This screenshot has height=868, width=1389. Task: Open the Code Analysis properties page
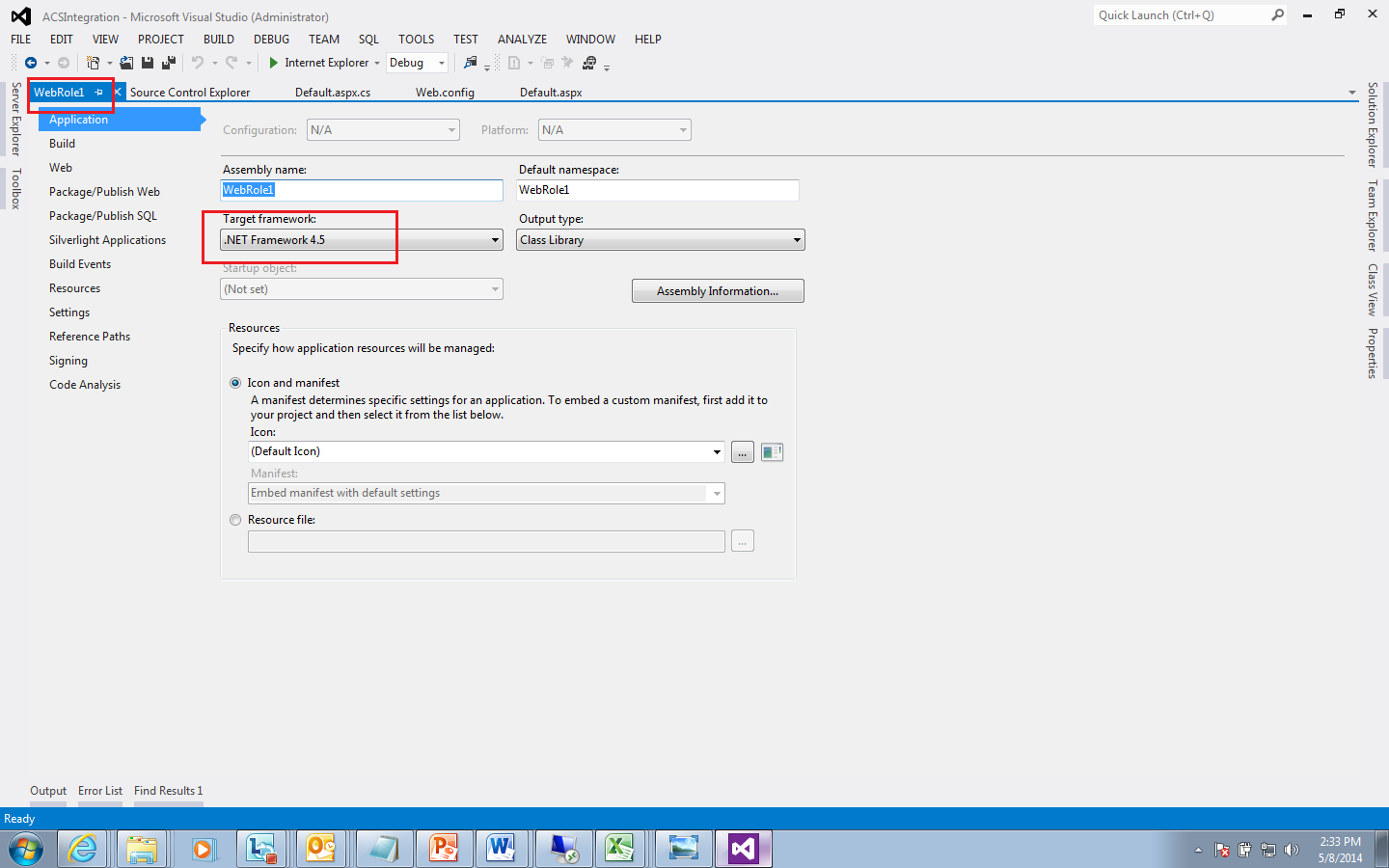tap(85, 385)
